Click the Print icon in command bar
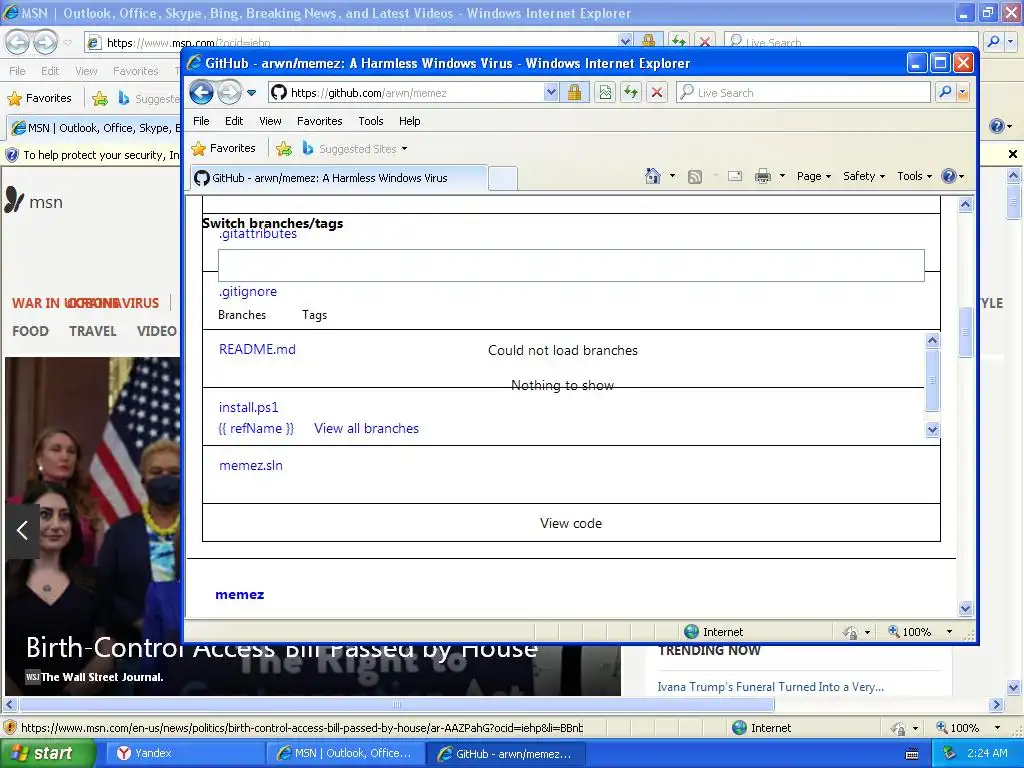This screenshot has width=1024, height=768. pyautogui.click(x=763, y=176)
